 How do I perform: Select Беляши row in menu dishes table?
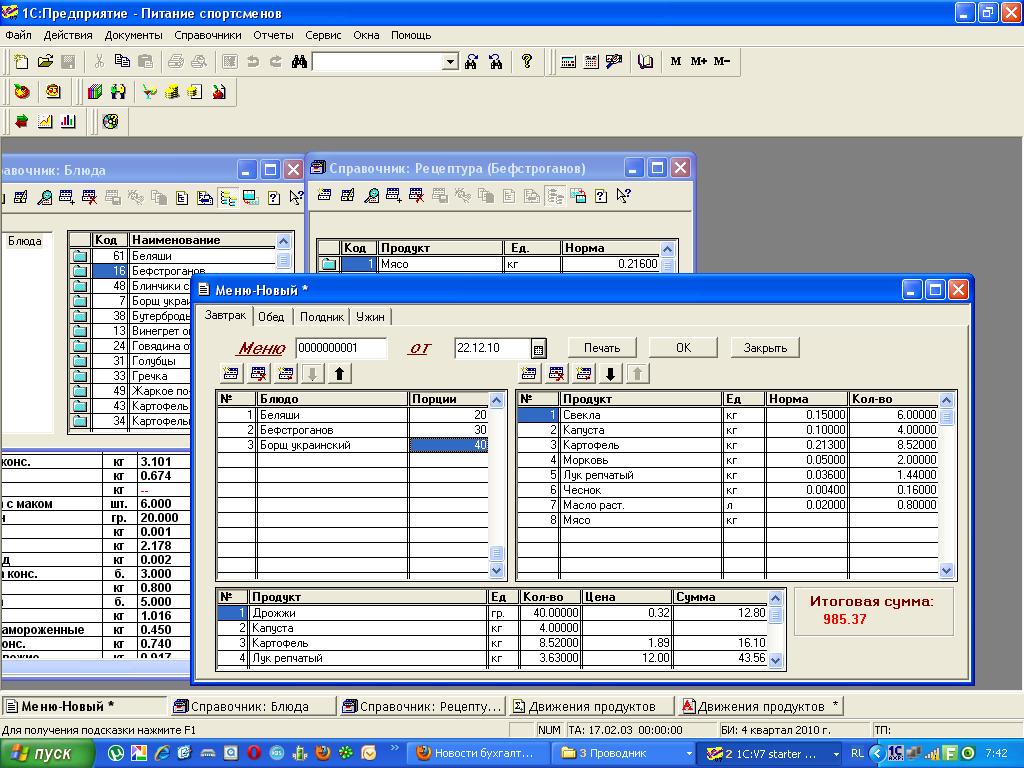(353, 415)
